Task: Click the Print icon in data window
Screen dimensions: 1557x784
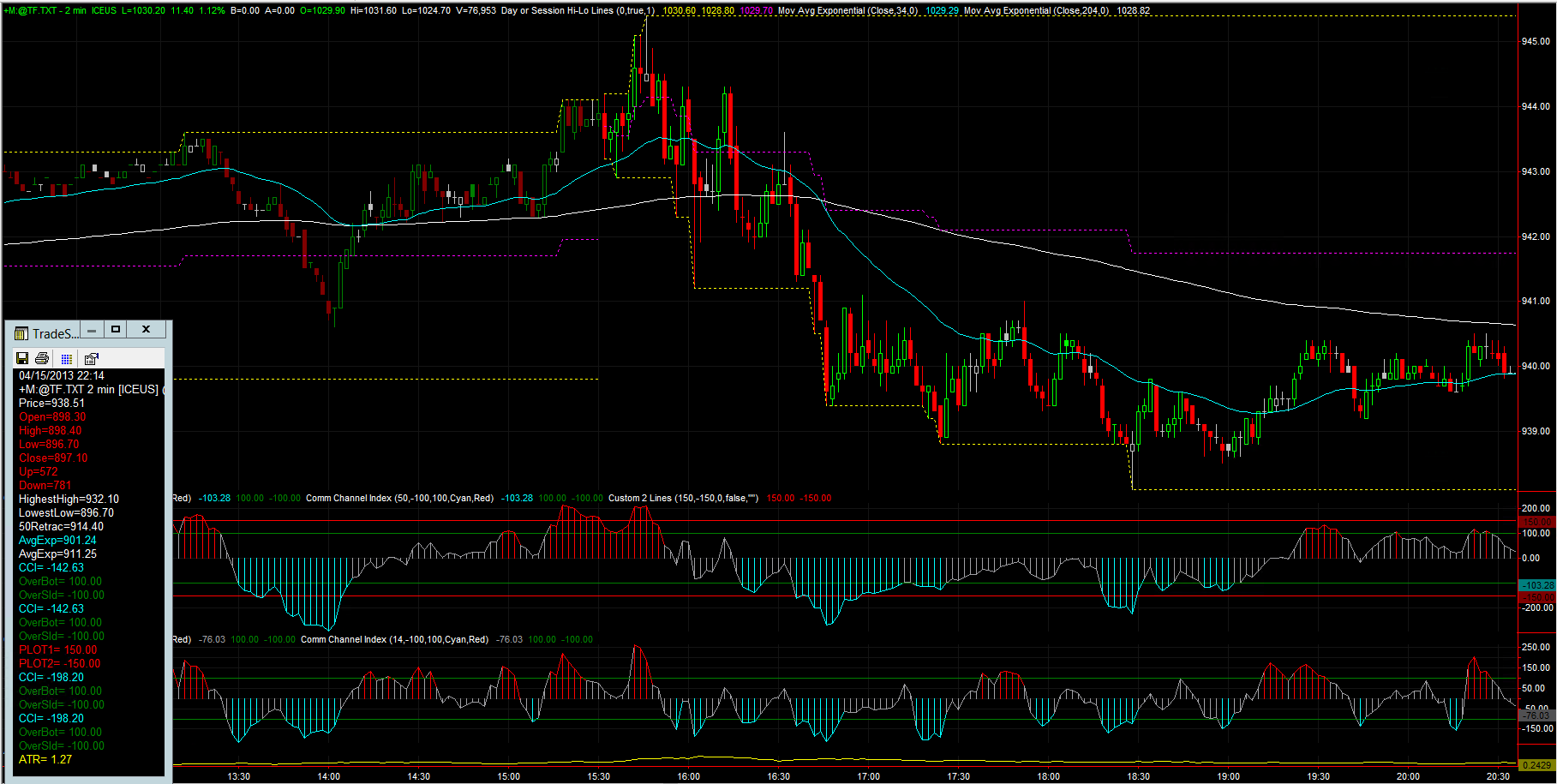Action: point(42,358)
